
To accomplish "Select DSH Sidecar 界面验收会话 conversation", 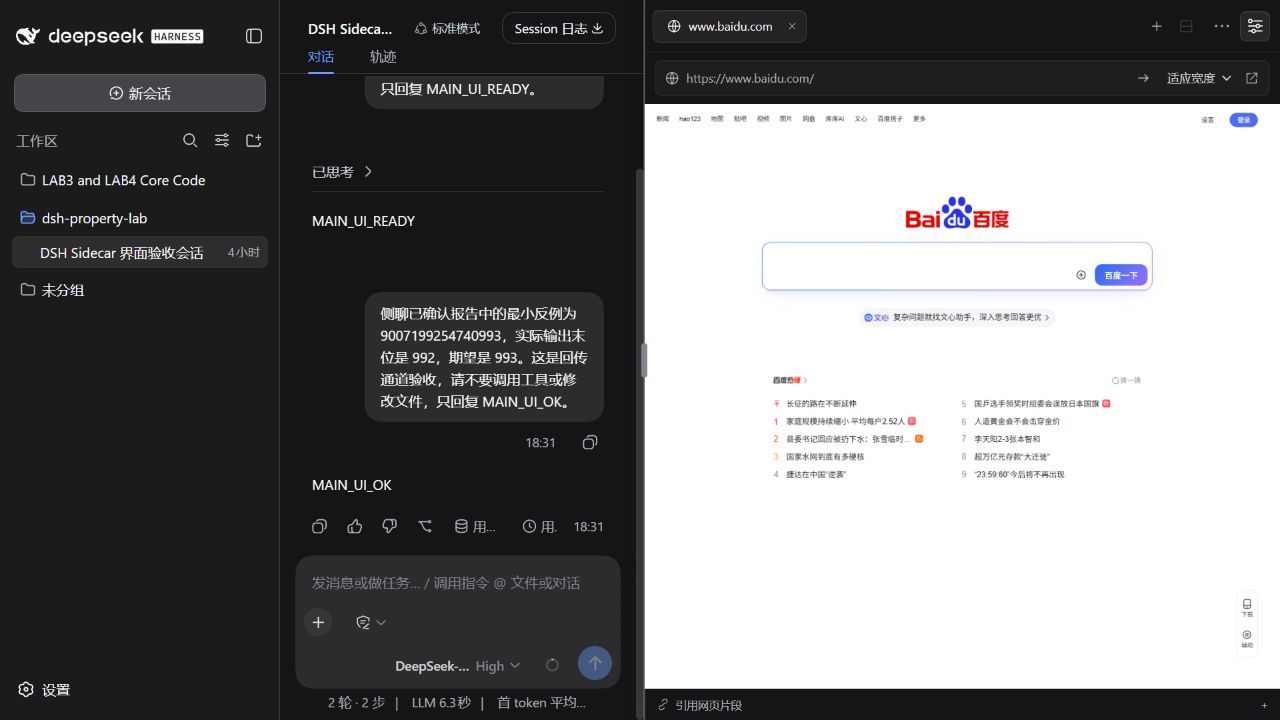I will click(x=140, y=252).
